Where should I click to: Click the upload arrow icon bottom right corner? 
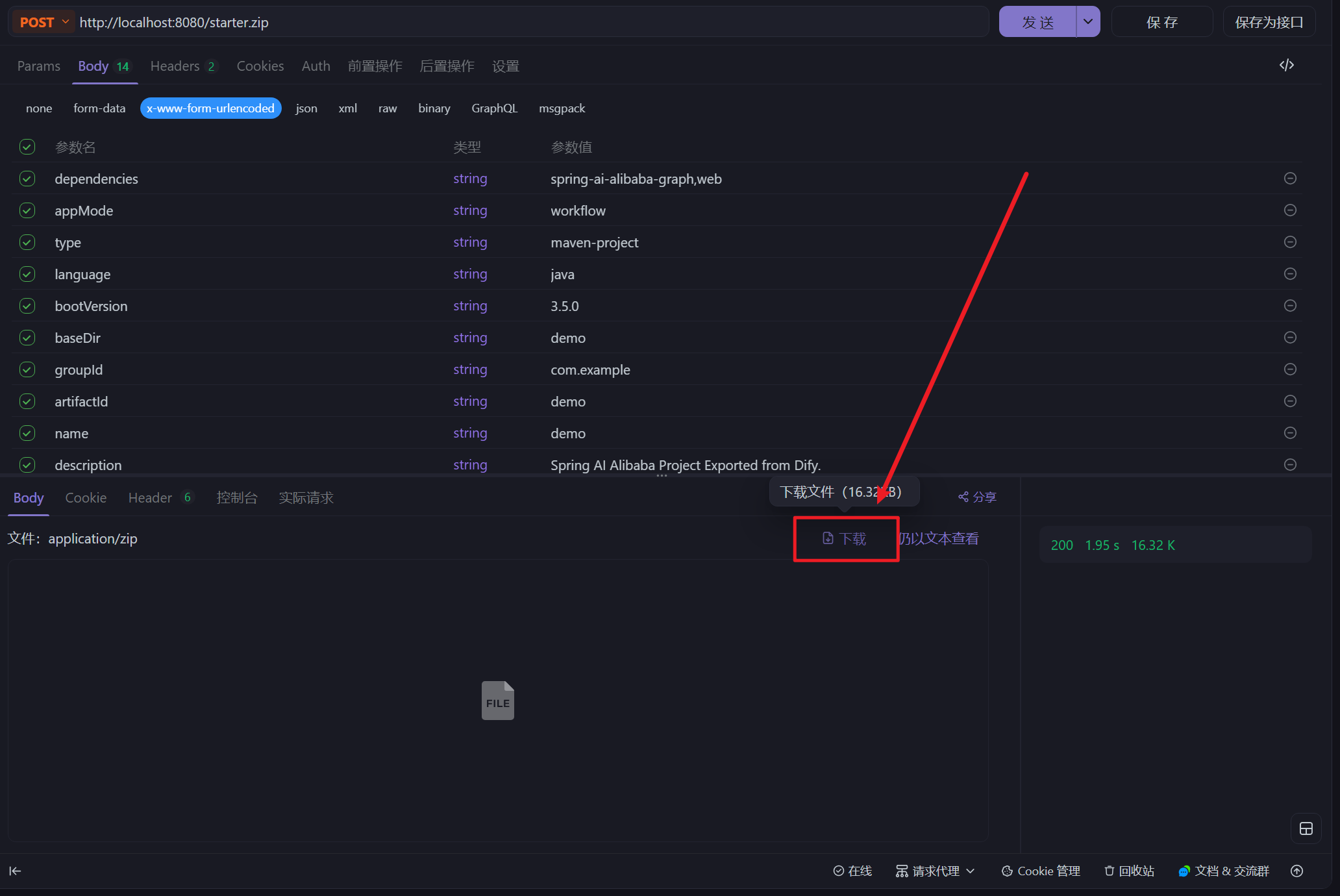click(1297, 871)
